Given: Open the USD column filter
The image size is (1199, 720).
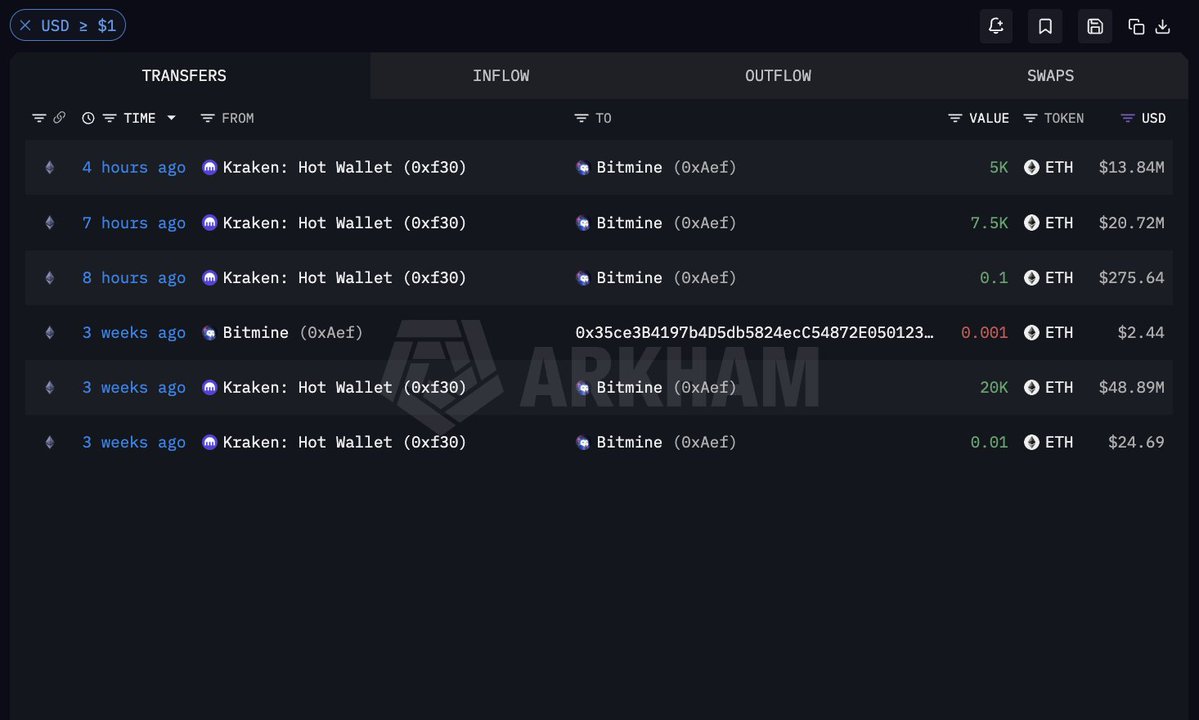Looking at the screenshot, I should (x=1127, y=118).
